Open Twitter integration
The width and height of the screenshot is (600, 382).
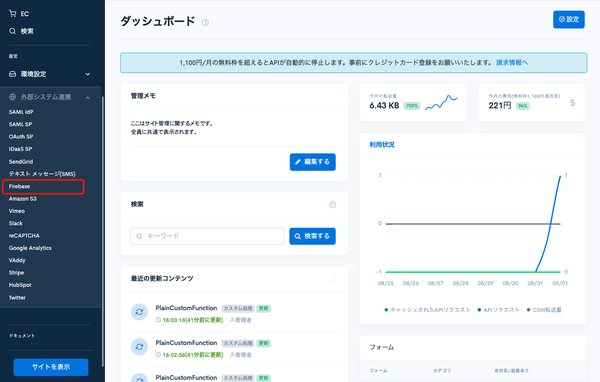pos(17,297)
